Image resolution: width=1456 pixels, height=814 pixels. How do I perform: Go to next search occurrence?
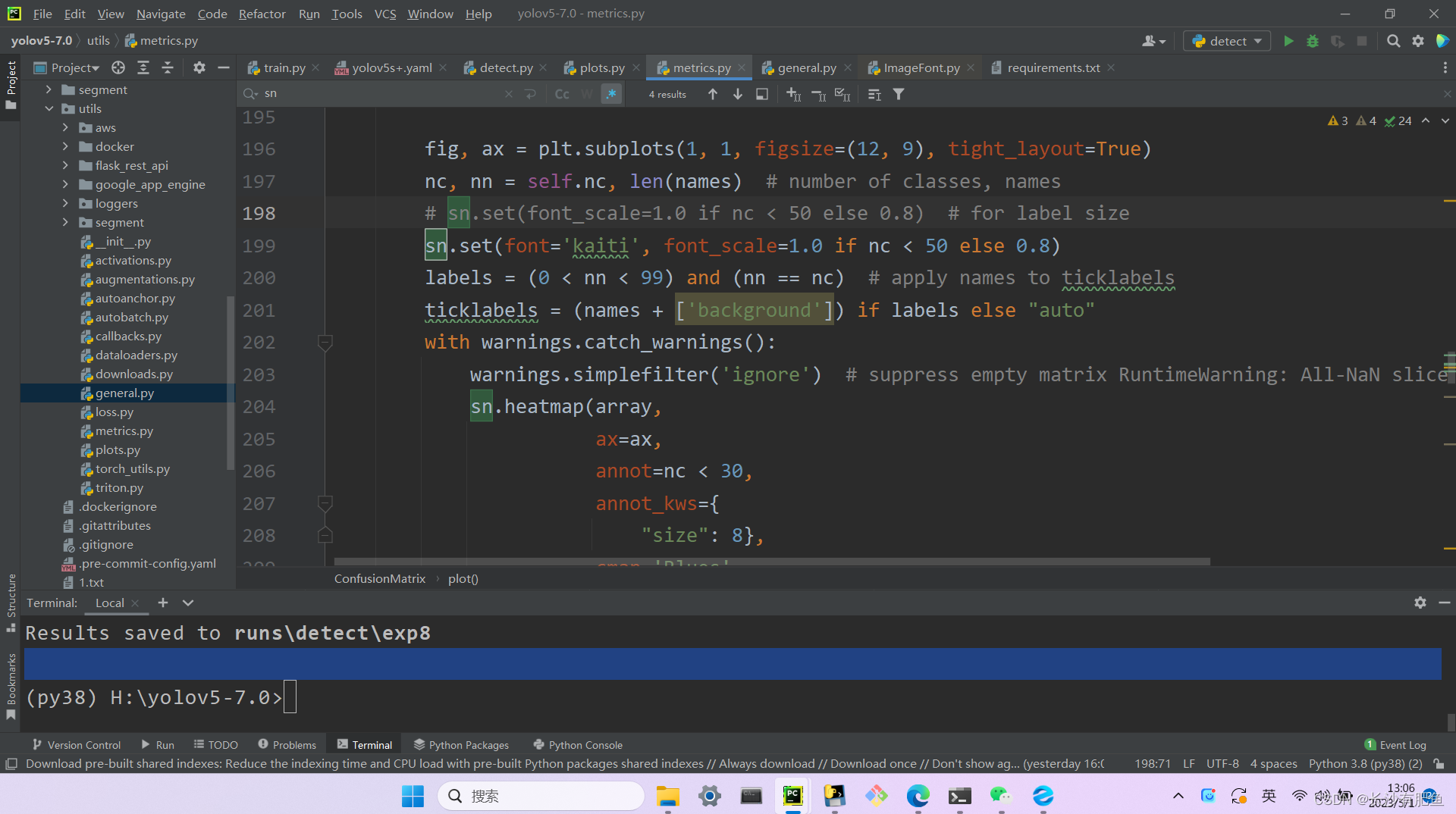(x=737, y=94)
